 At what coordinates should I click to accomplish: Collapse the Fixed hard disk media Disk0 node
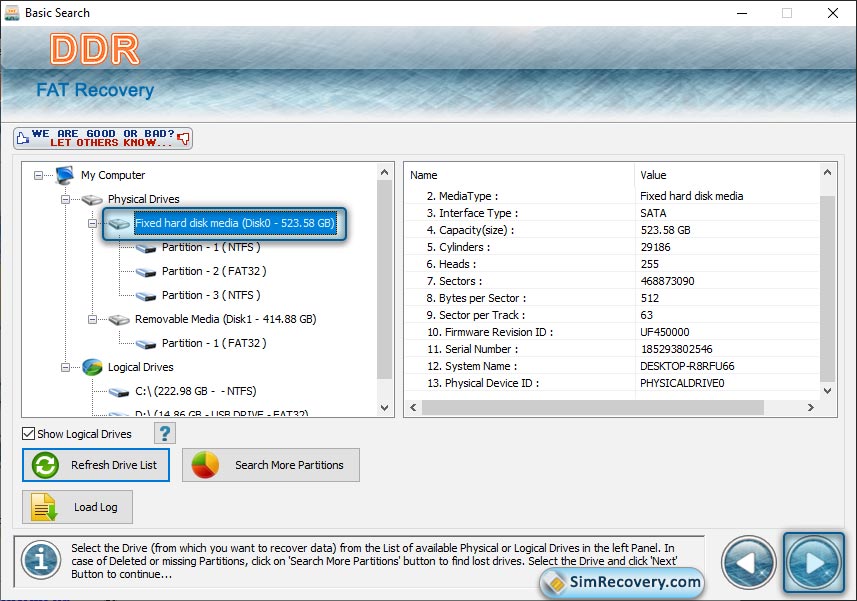92,223
